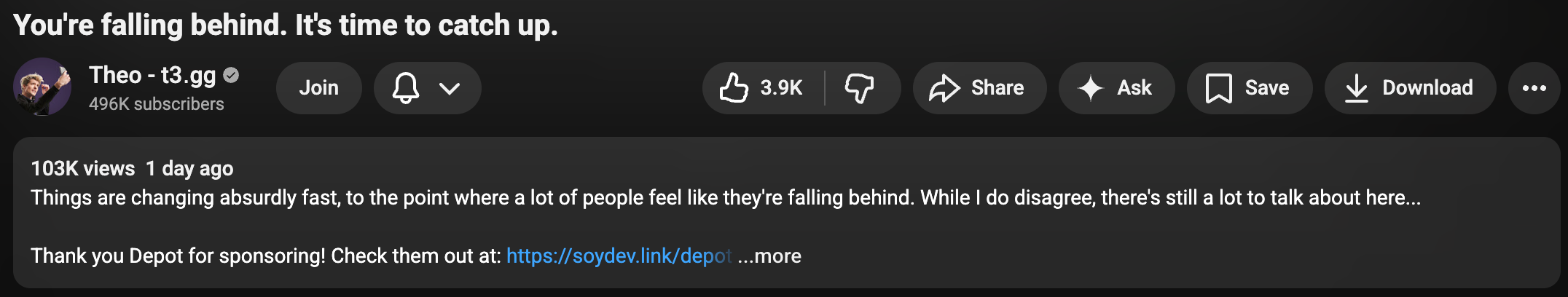
Task: Click the verified checkmark badge
Action: click(x=231, y=75)
